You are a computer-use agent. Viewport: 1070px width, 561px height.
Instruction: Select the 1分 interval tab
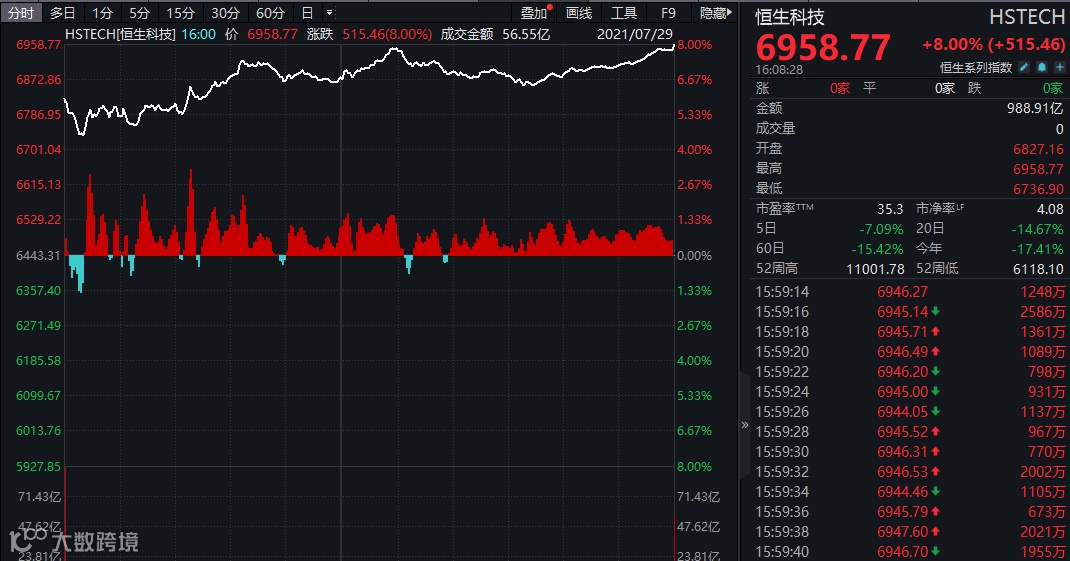[x=102, y=12]
